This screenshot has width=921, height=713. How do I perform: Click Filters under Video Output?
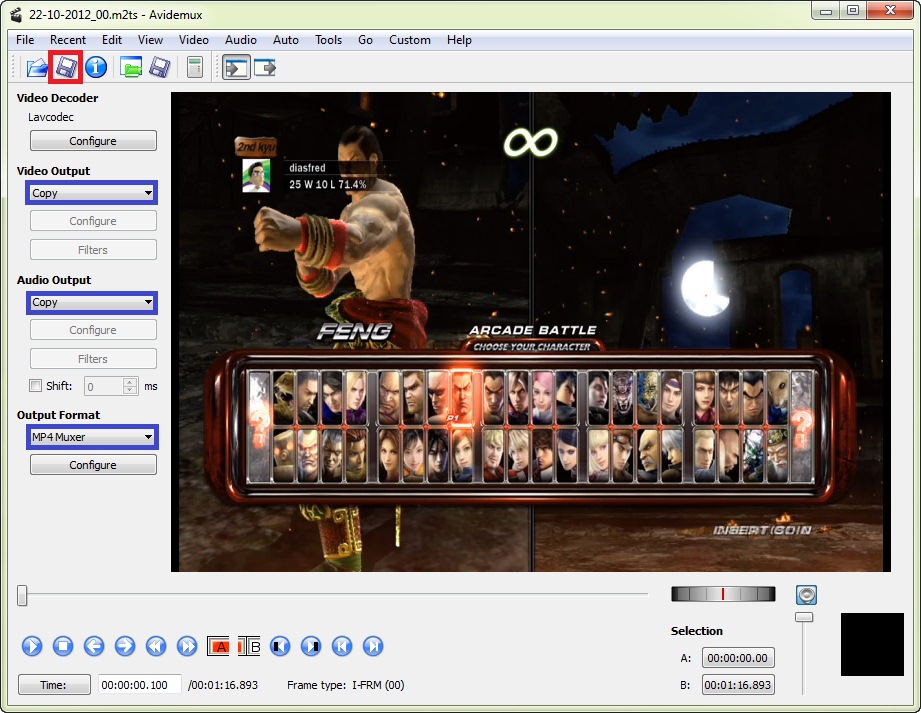point(93,250)
